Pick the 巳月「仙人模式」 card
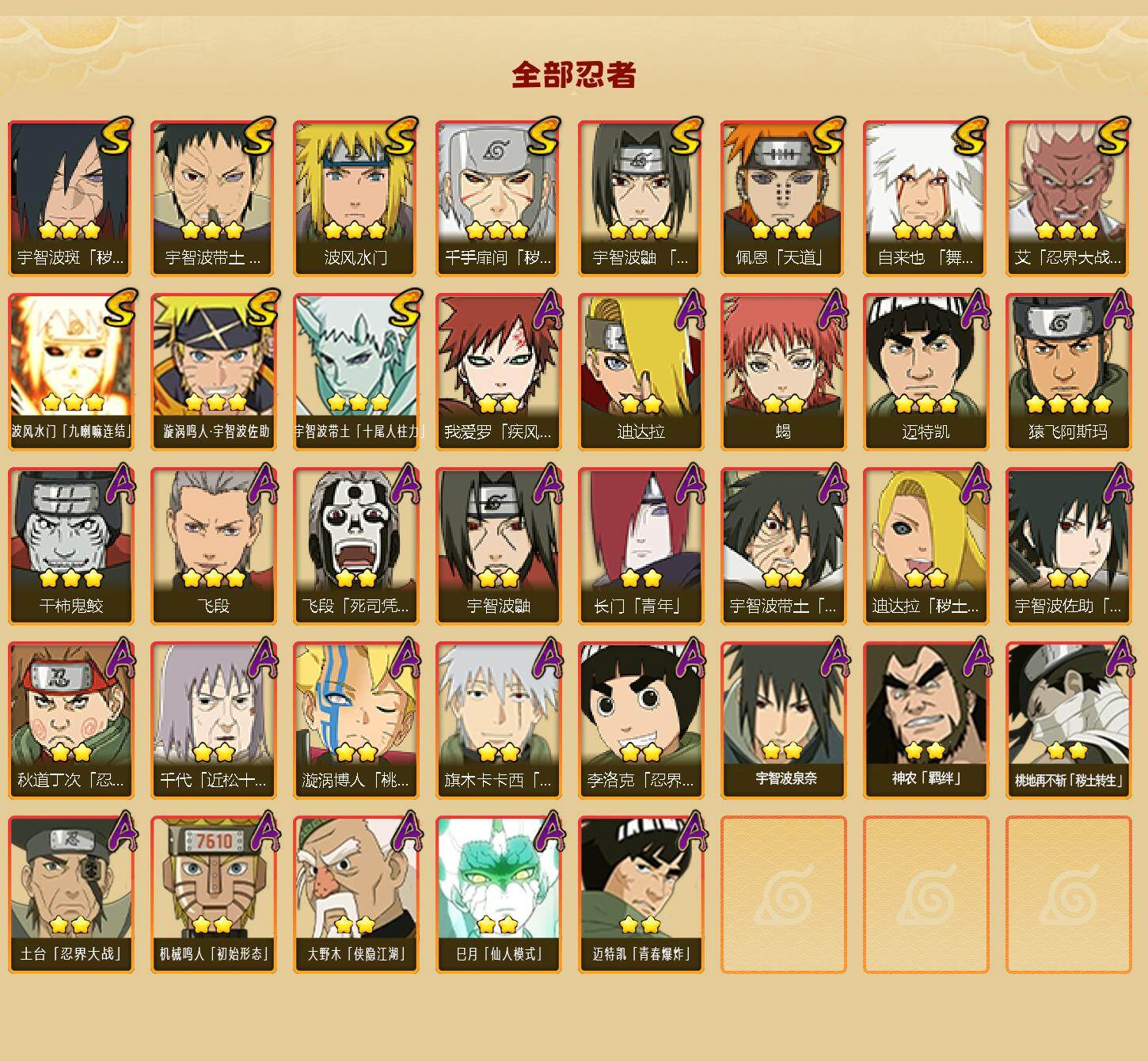This screenshot has height=1061, width=1148. pos(498,895)
